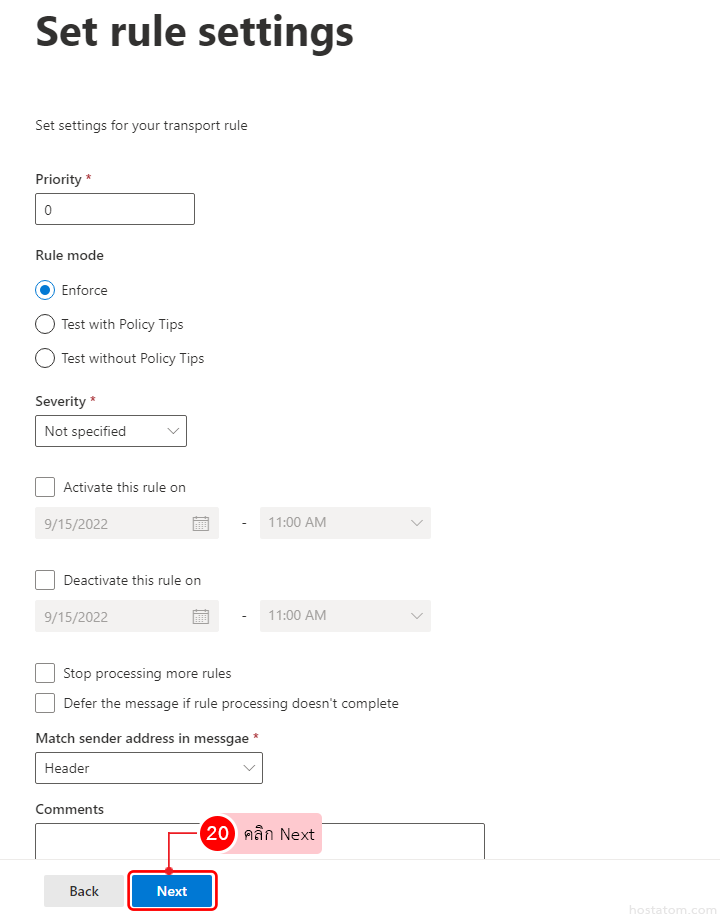Open the activation date calendar icon
This screenshot has height=919, width=720.
pos(200,523)
